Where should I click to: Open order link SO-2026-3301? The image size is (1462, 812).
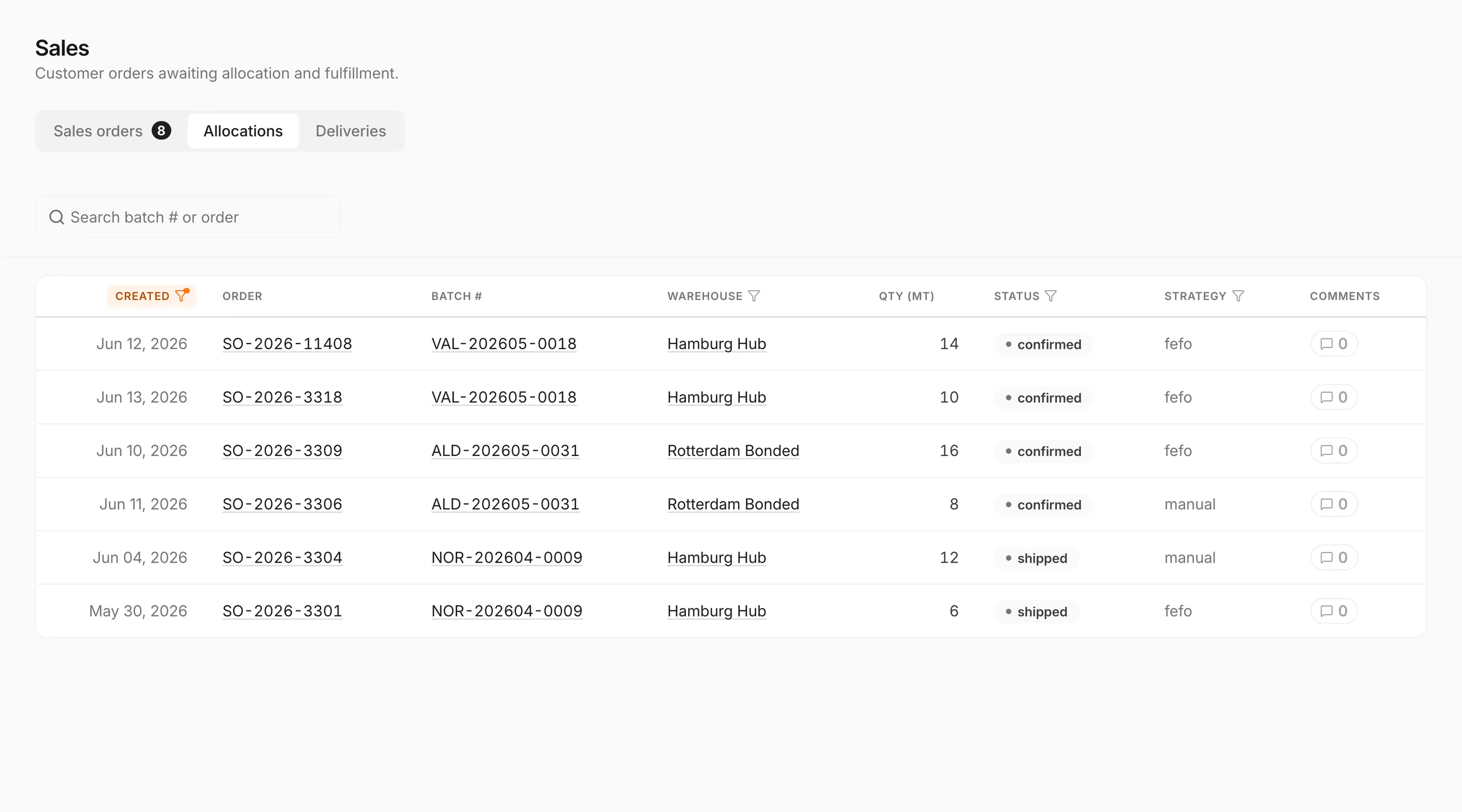click(x=282, y=611)
